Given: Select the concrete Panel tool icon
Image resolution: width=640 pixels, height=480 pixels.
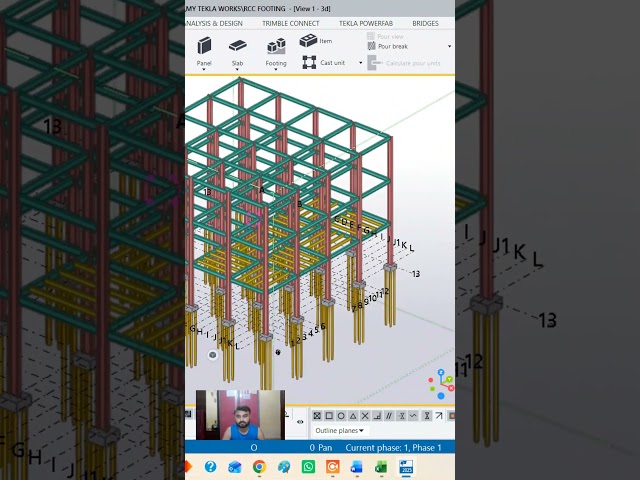Looking at the screenshot, I should [204, 45].
